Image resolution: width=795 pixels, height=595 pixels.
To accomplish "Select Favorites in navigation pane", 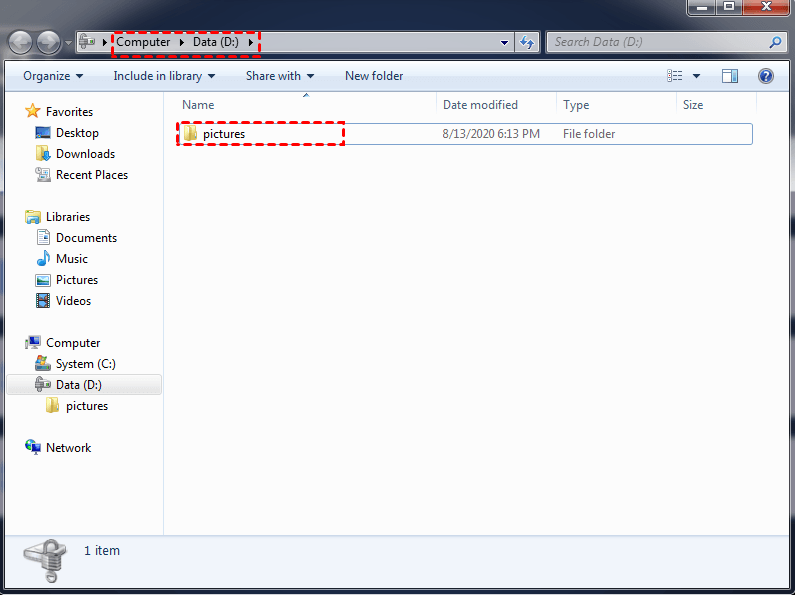I will (69, 111).
